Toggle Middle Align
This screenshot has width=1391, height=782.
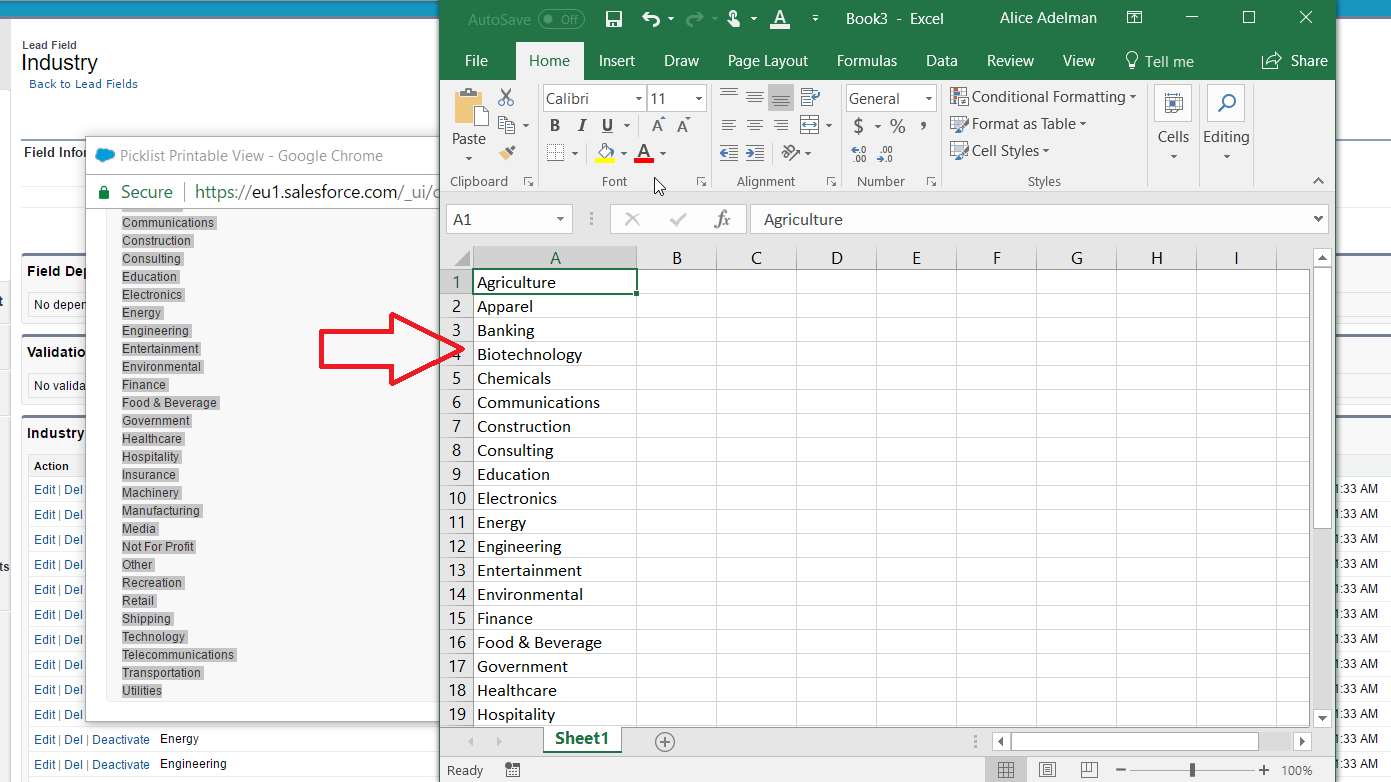(755, 97)
